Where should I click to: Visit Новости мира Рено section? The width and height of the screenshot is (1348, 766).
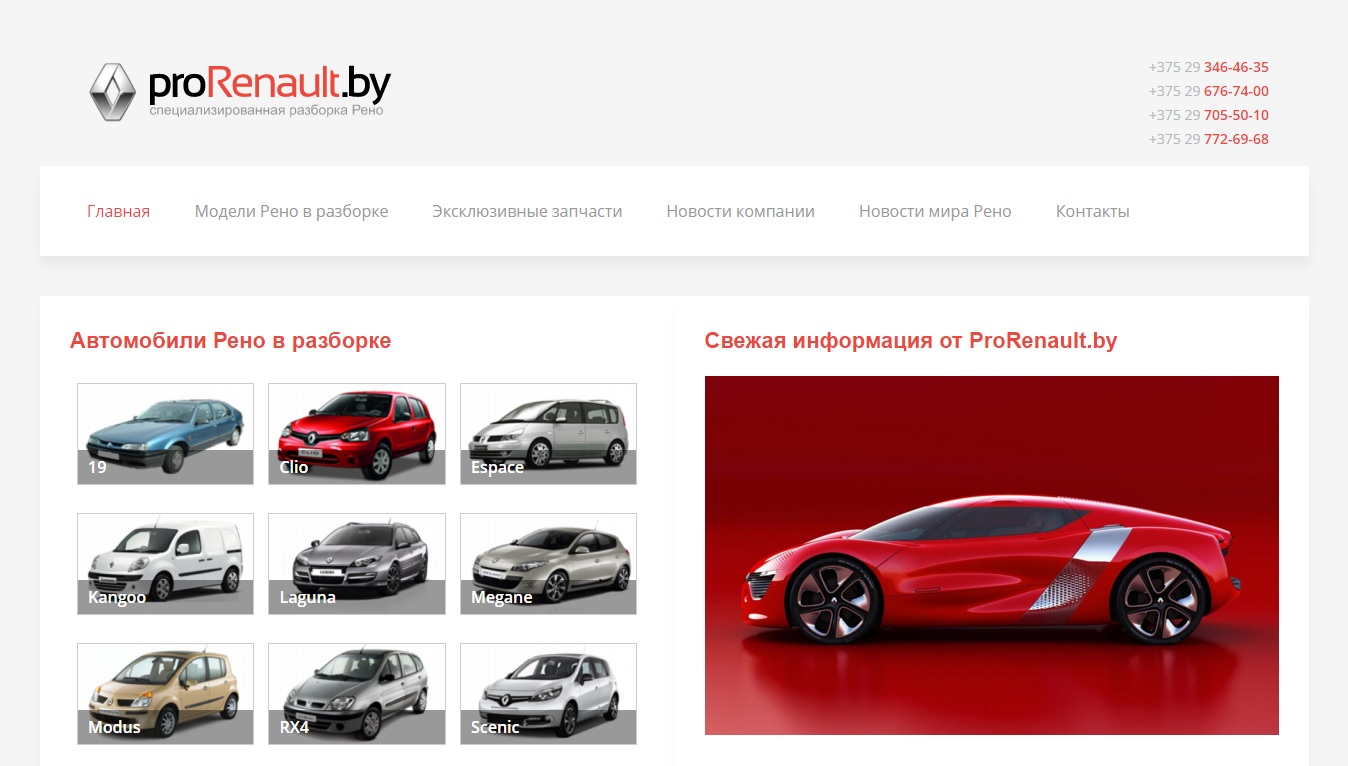click(935, 211)
